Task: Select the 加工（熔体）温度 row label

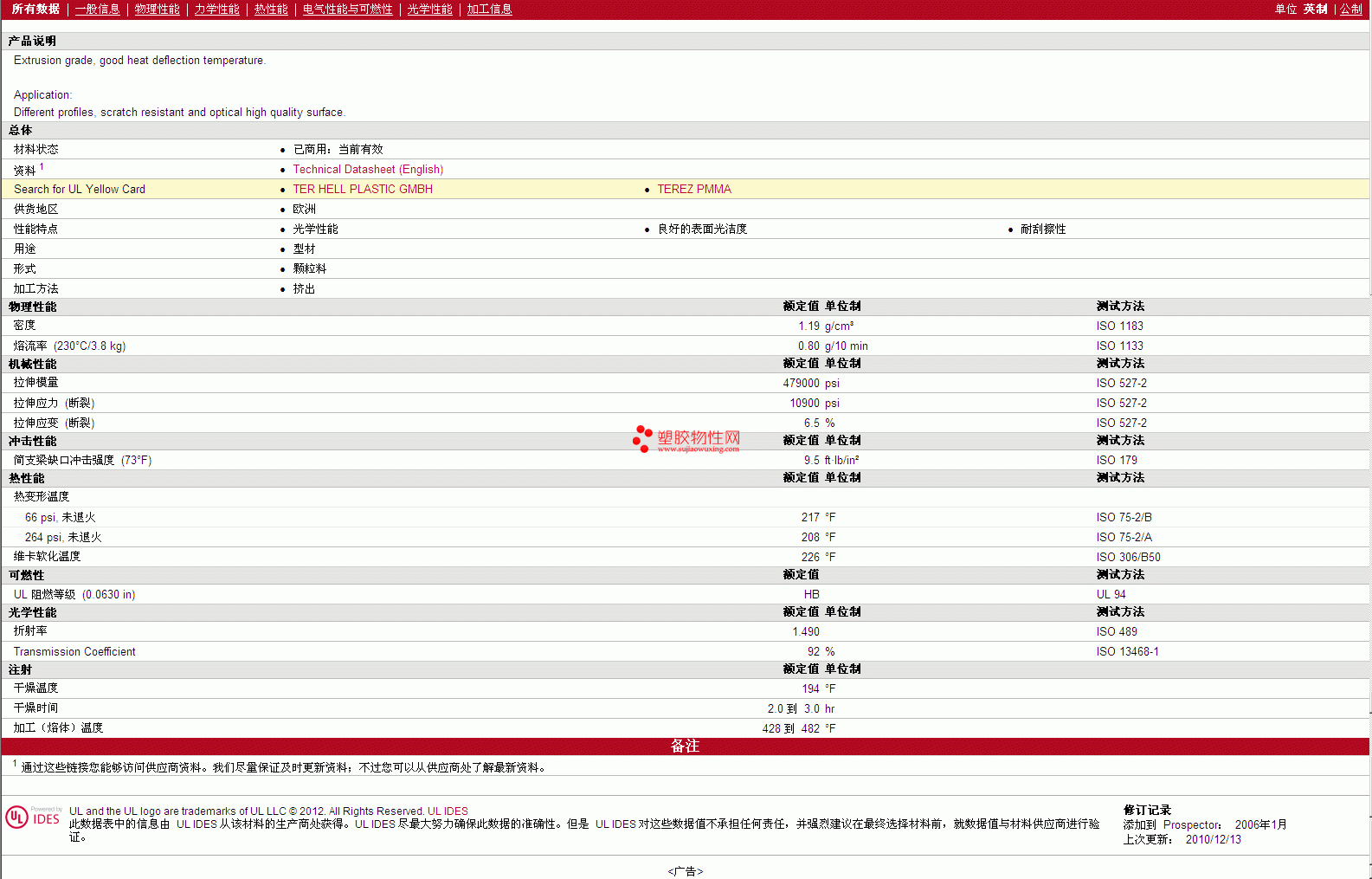Action: (58, 728)
